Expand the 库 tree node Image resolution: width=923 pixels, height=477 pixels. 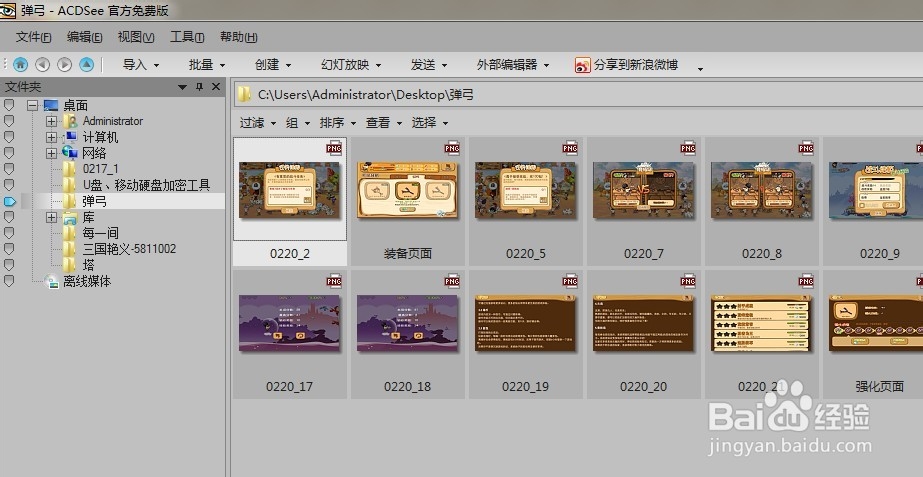[51, 218]
